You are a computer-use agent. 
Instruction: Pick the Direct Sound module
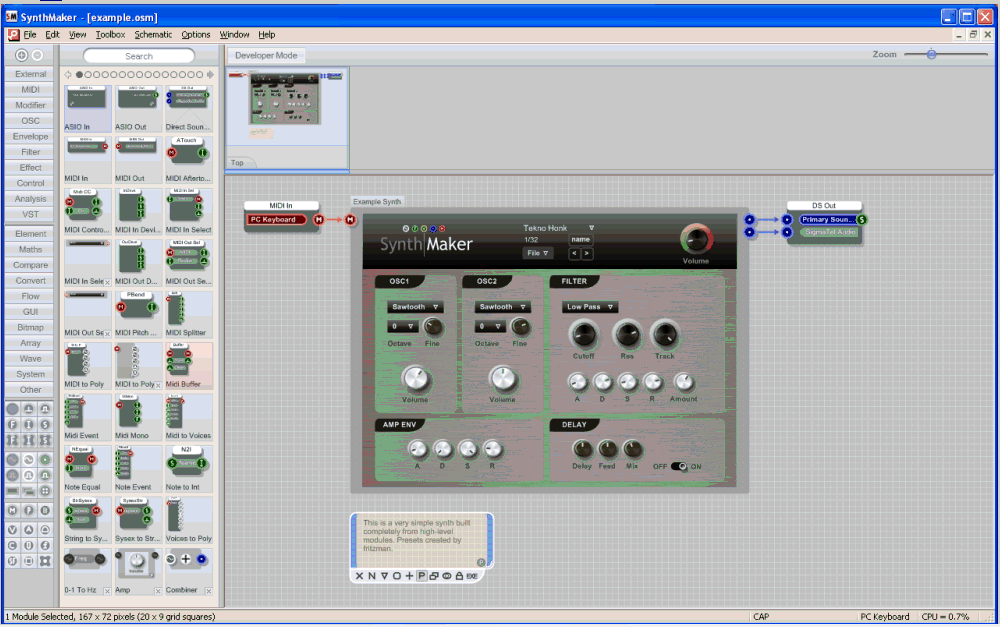[x=188, y=108]
